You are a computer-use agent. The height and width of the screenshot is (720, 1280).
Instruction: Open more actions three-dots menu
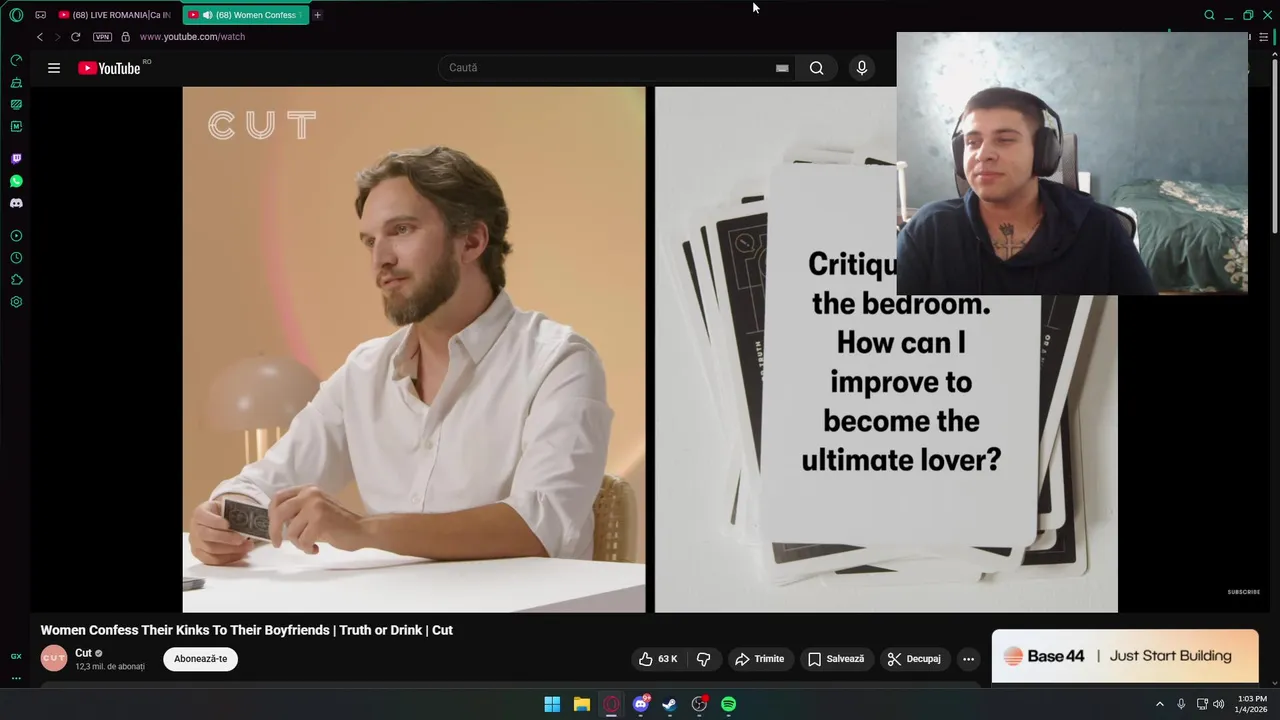coord(968,659)
